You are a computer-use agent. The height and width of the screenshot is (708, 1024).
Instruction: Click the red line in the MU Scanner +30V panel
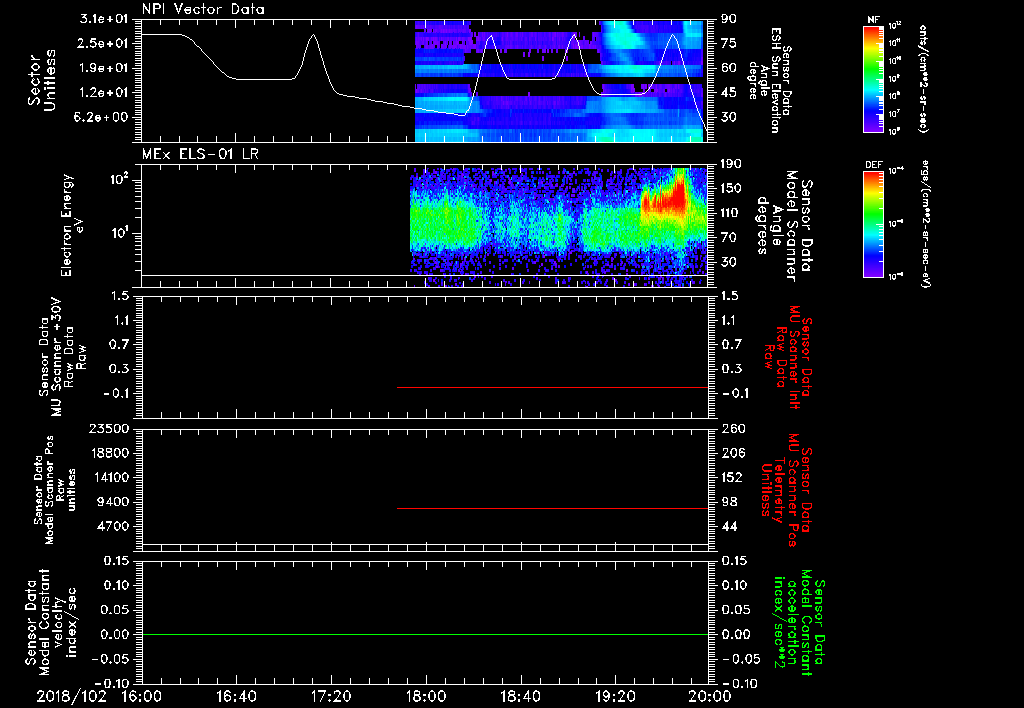pos(552,387)
